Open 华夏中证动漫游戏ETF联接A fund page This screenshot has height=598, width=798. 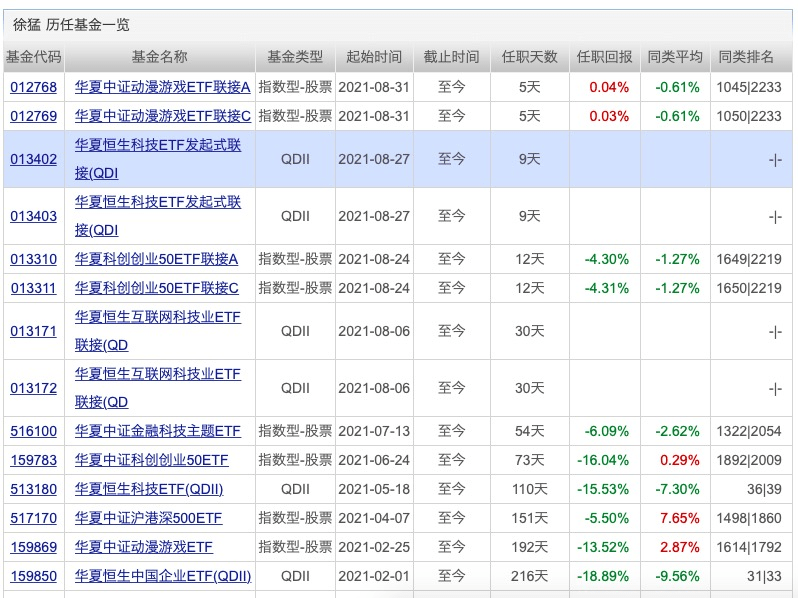[162, 87]
